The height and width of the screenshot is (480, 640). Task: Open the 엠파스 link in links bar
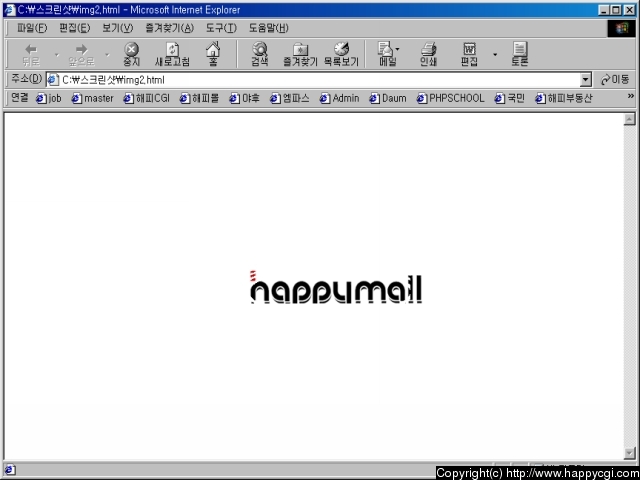coord(289,98)
